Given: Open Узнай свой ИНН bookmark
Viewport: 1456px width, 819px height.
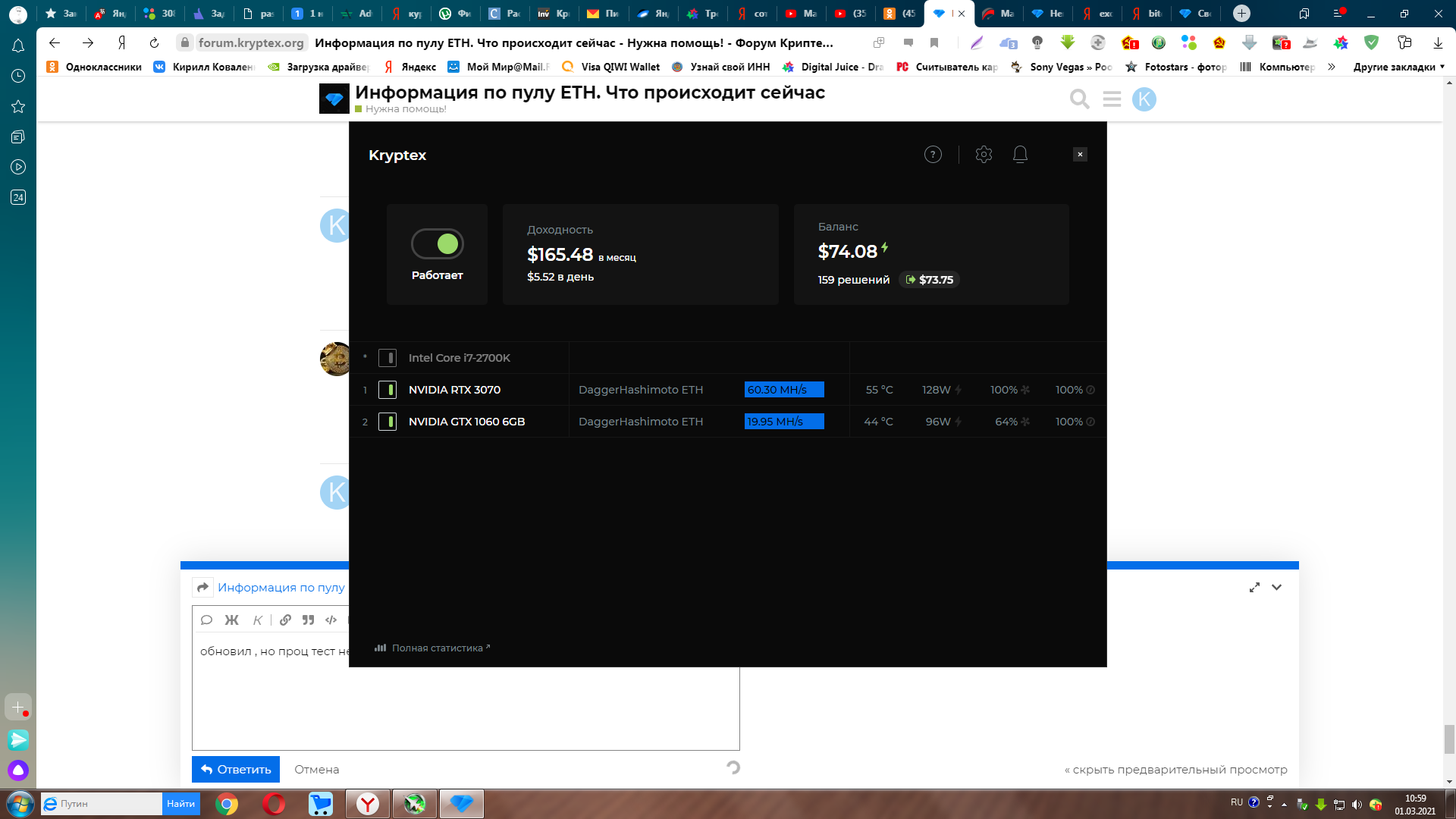Looking at the screenshot, I should tap(721, 67).
